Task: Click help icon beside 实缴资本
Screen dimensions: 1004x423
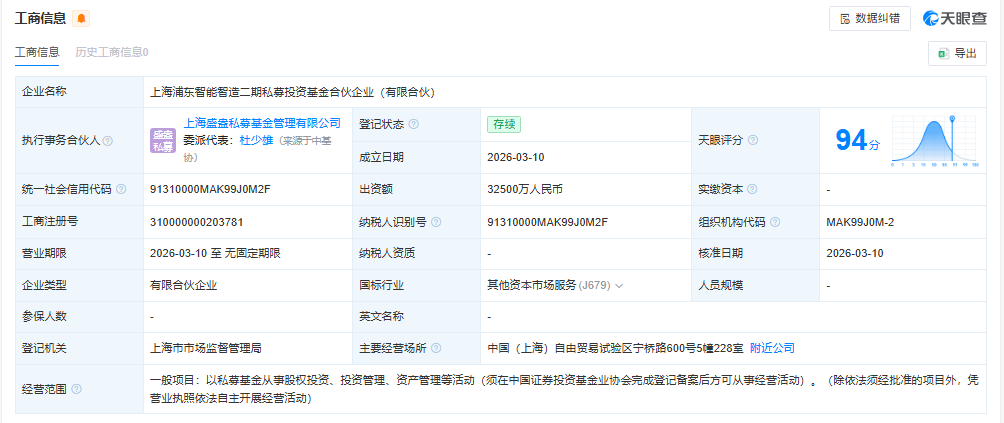Action: pyautogui.click(x=753, y=190)
